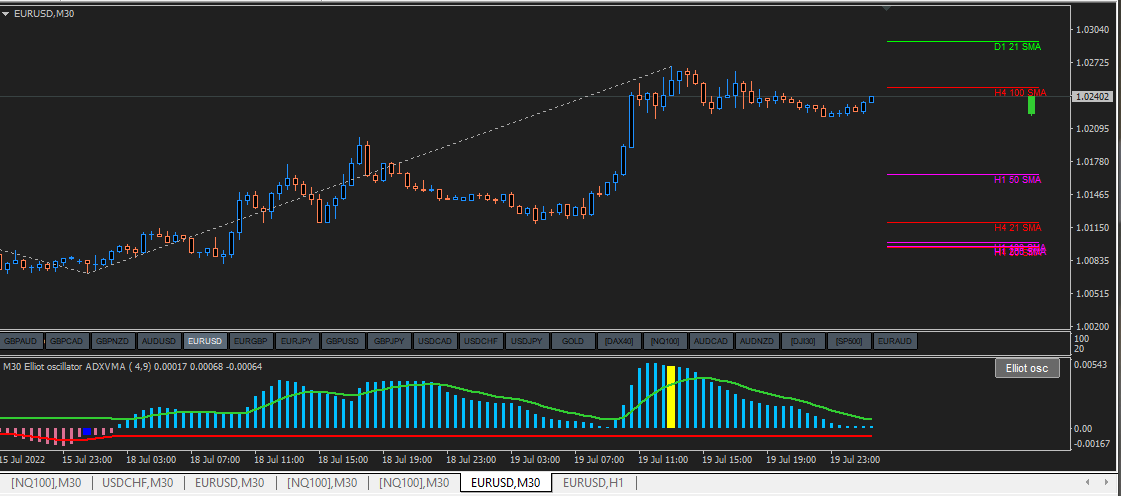
Task: Switch chart symbol to GBPNZD
Action: [x=114, y=342]
